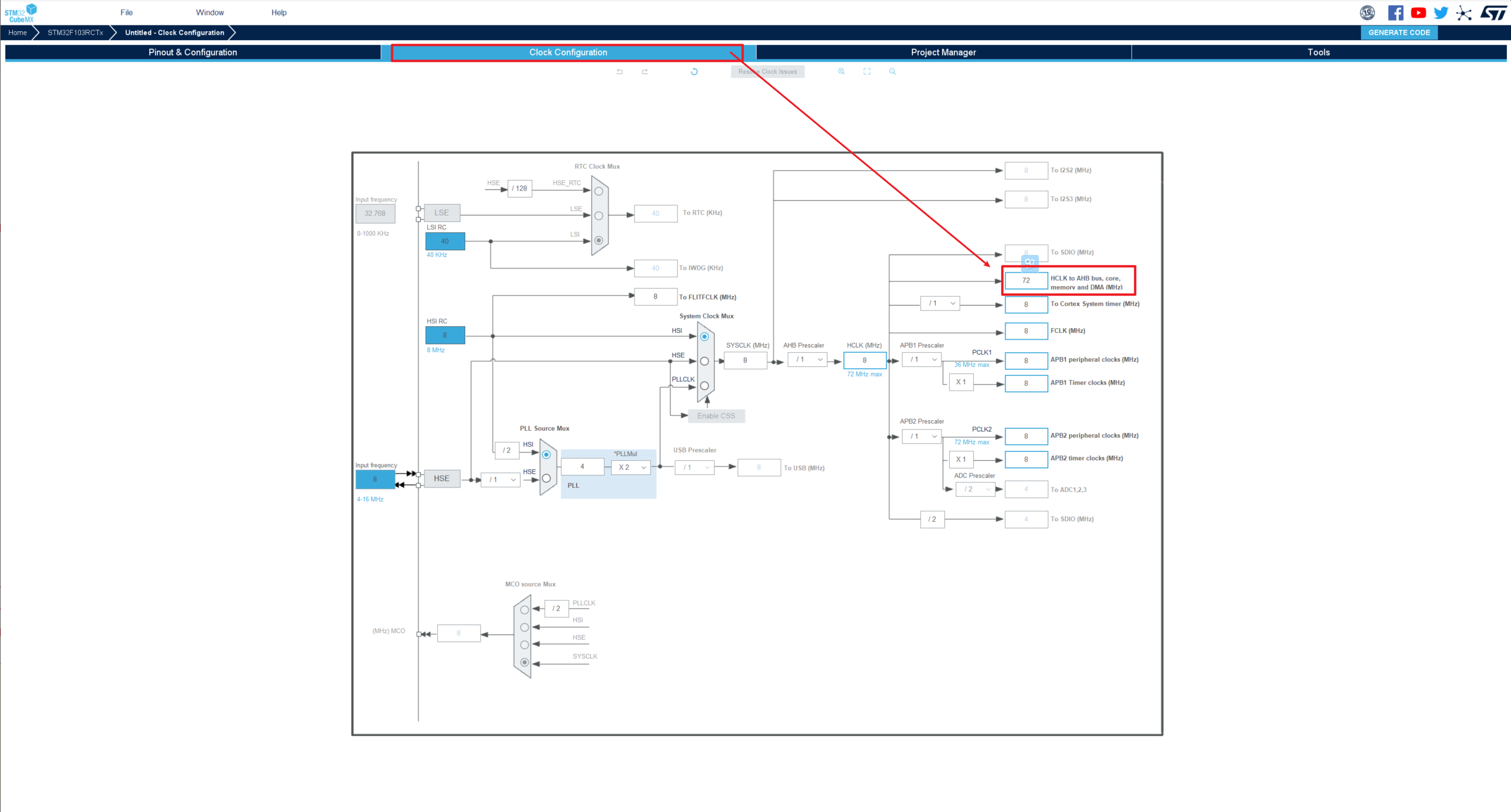Open the HSE divider /1 dropdown
This screenshot has width=1511, height=812.
[x=501, y=480]
